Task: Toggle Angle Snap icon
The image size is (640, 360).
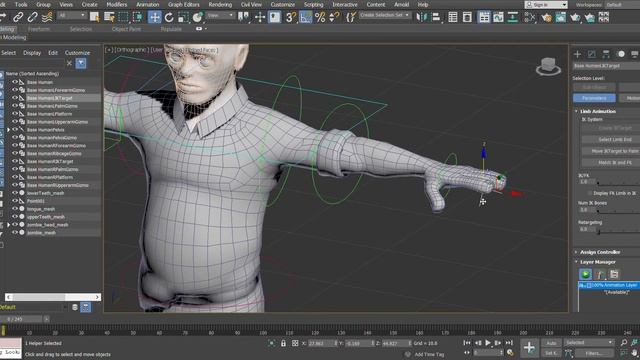Action: point(305,17)
